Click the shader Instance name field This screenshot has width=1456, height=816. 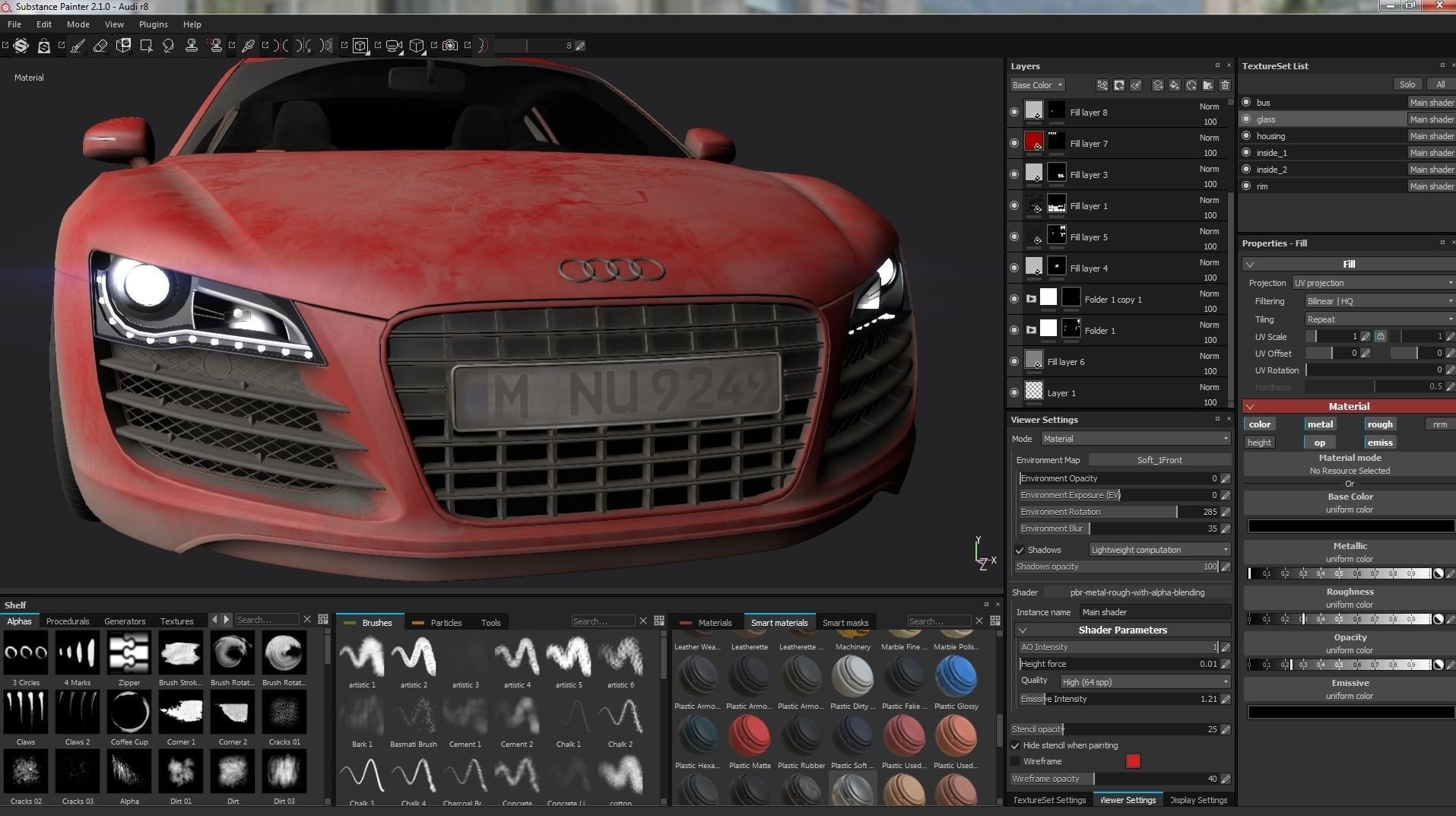[1154, 612]
